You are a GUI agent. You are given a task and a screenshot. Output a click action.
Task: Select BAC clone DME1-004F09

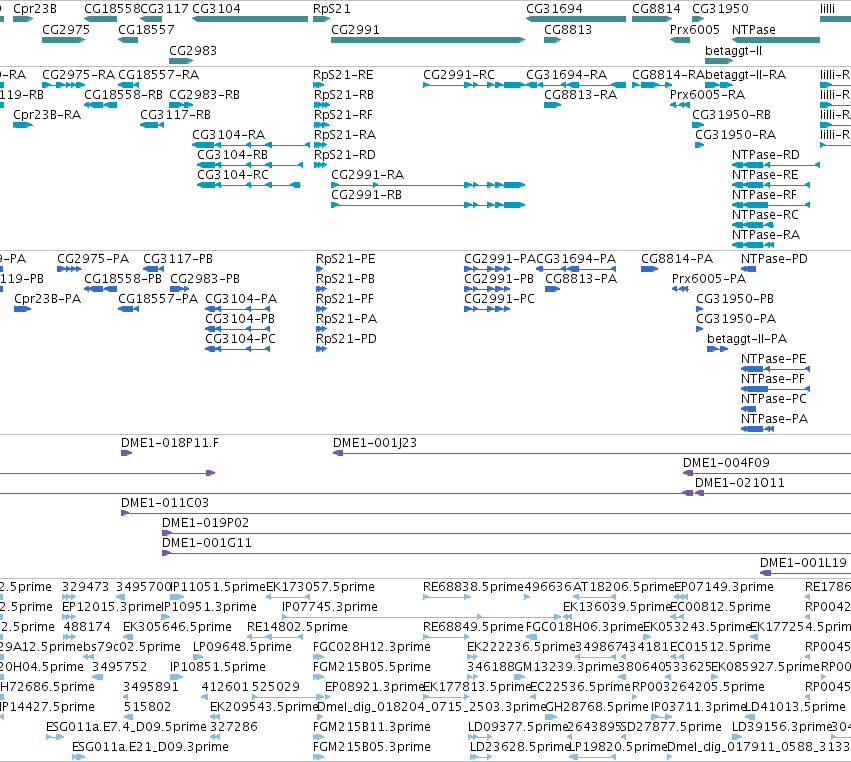coord(767,473)
